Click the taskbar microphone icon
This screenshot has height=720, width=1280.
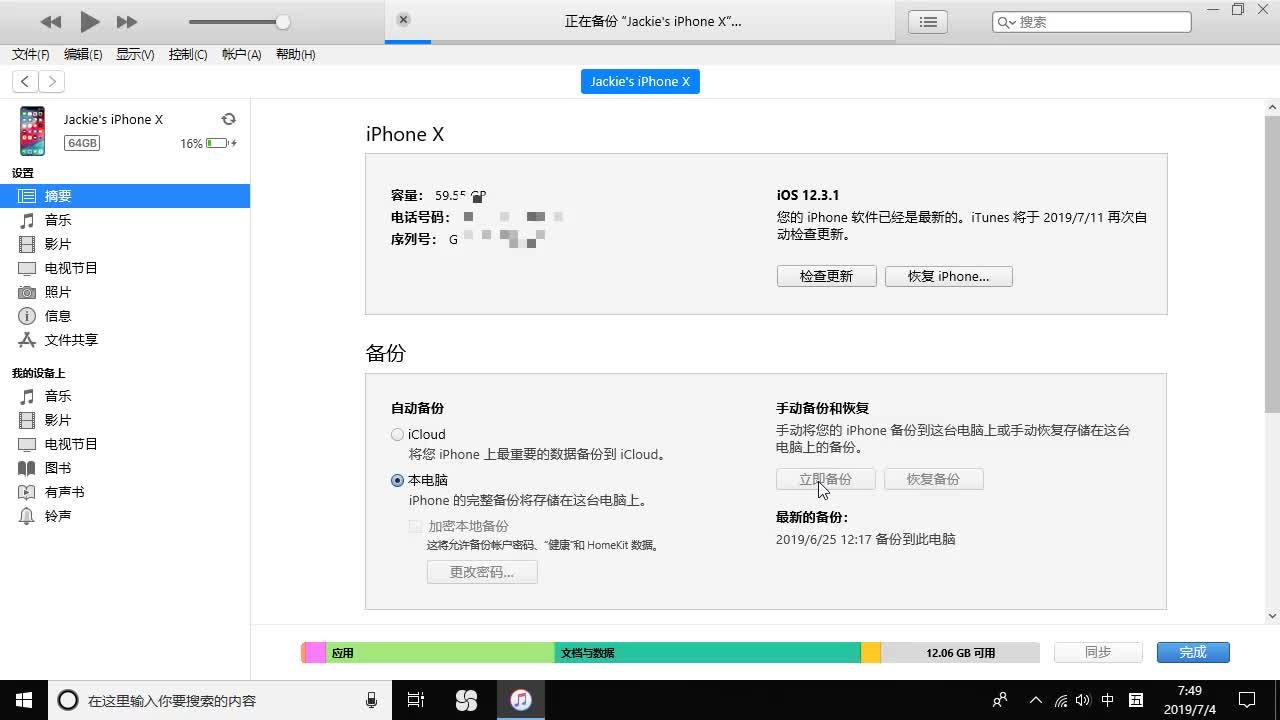tap(371, 700)
